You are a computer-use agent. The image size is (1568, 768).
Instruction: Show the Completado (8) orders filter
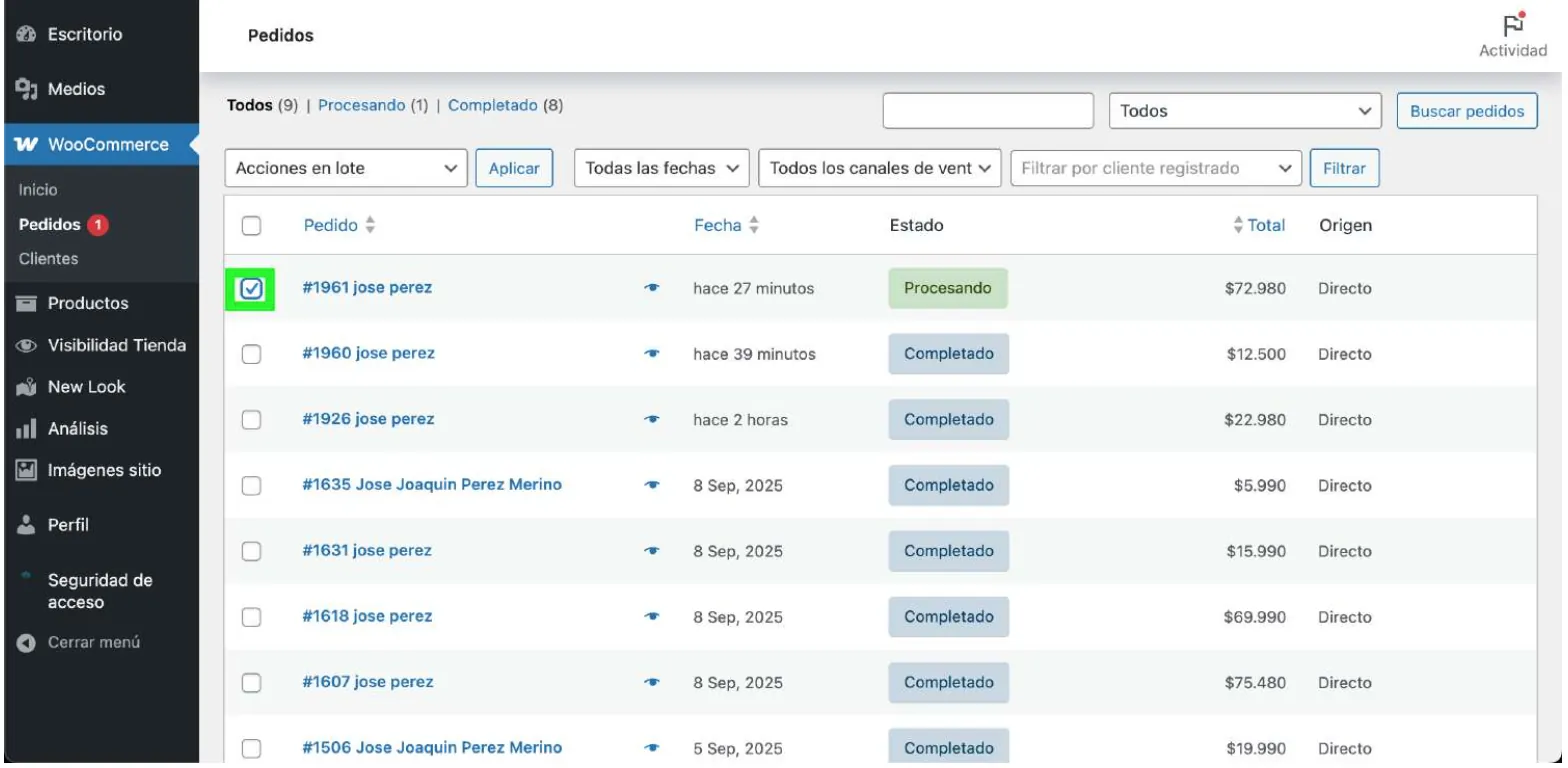505,105
